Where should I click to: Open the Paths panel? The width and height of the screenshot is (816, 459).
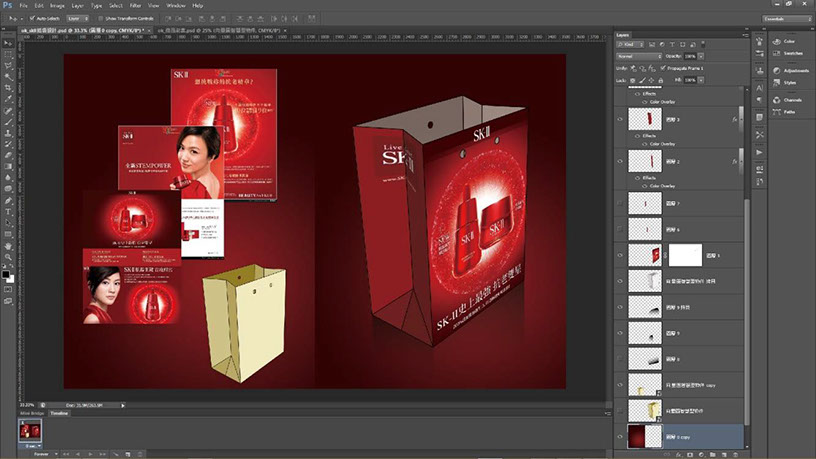[x=791, y=111]
